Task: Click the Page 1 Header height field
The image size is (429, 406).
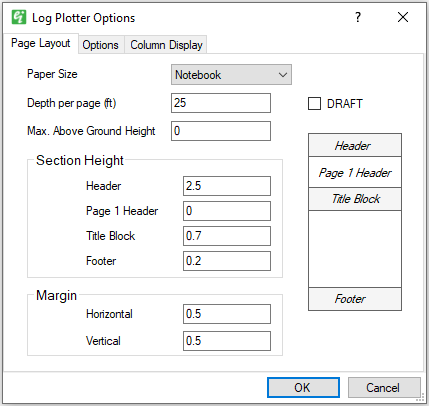Action: 227,211
